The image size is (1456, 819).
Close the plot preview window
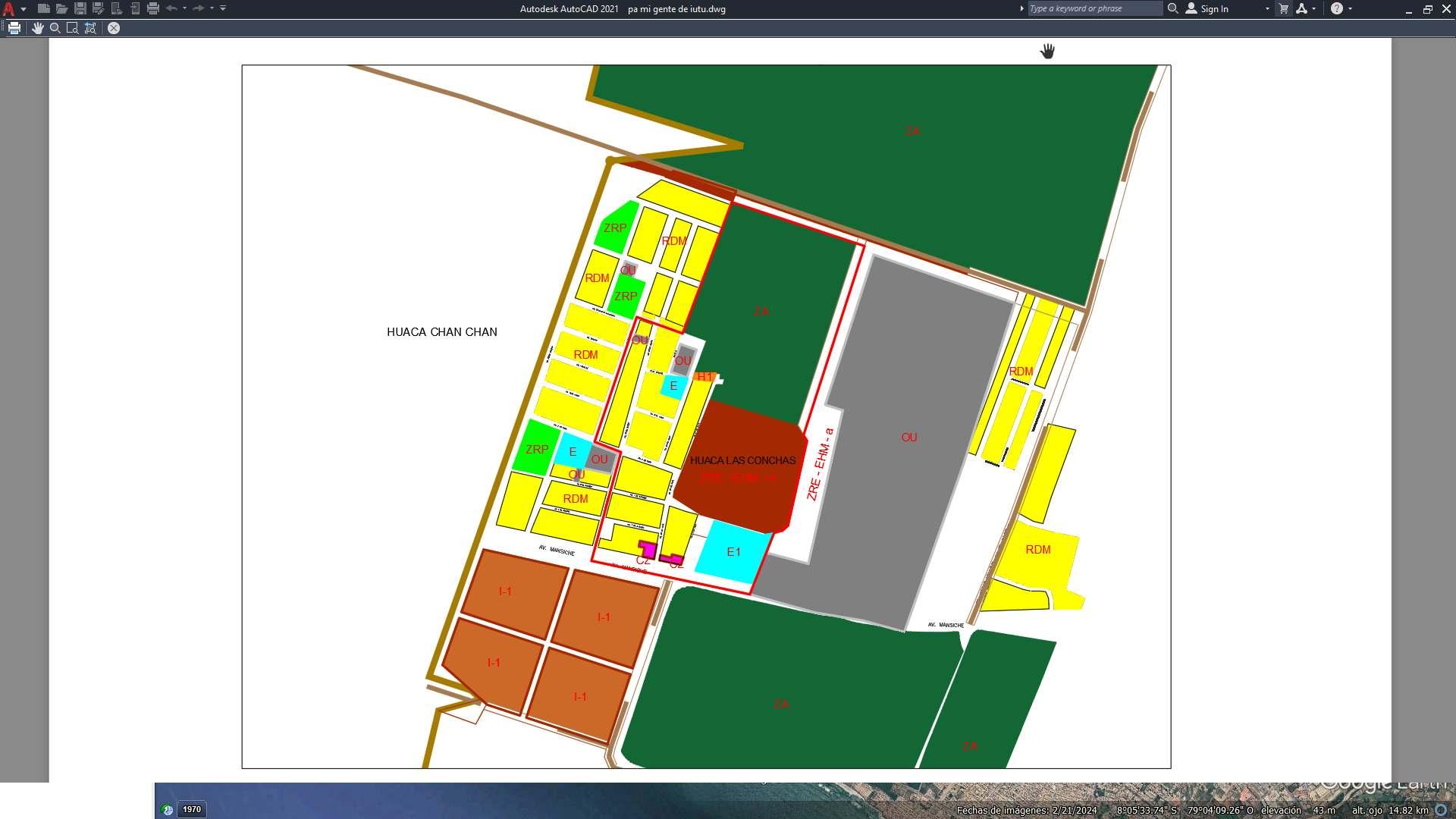[x=114, y=28]
